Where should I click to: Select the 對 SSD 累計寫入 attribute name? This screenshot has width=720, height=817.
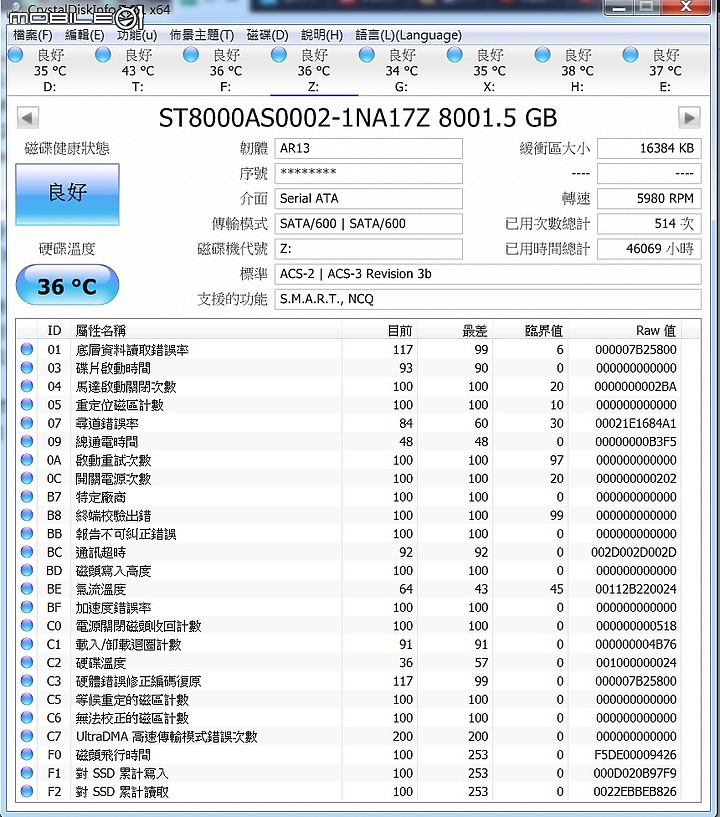(122, 773)
